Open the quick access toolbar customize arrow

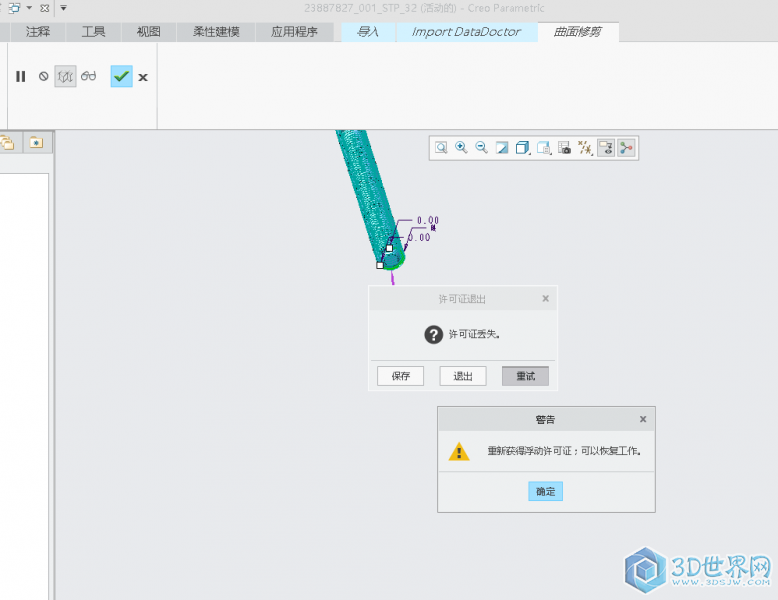tap(64, 8)
